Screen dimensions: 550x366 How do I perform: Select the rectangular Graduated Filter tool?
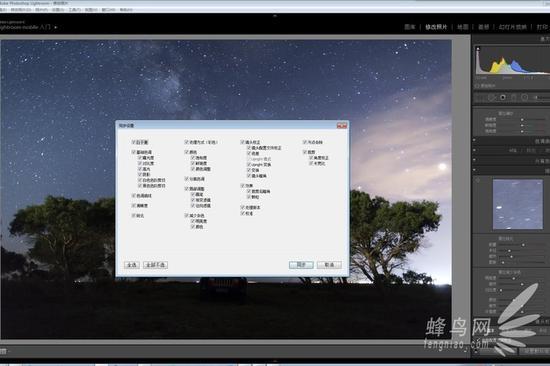[x=514, y=97]
